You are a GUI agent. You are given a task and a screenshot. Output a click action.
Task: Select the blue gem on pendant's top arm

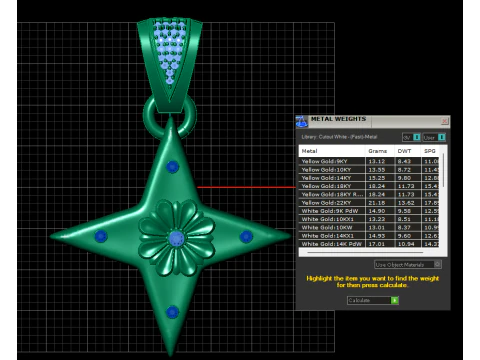172,166
